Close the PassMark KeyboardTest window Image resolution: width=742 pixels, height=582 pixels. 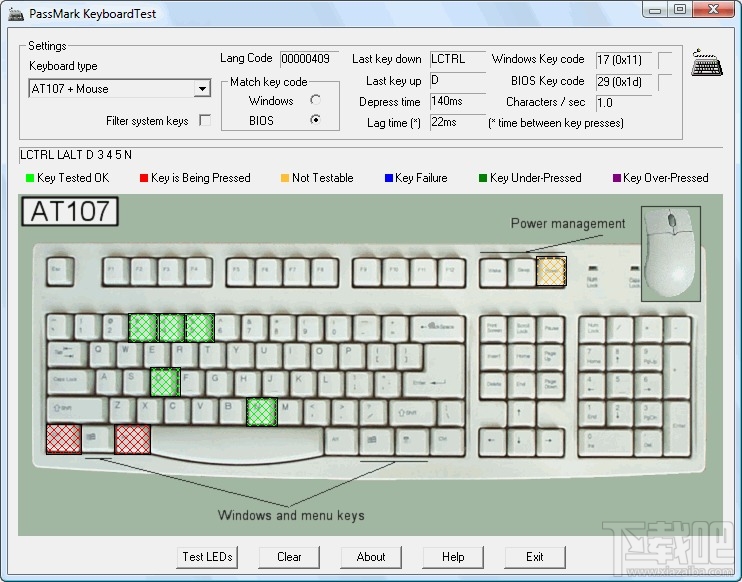[714, 9]
